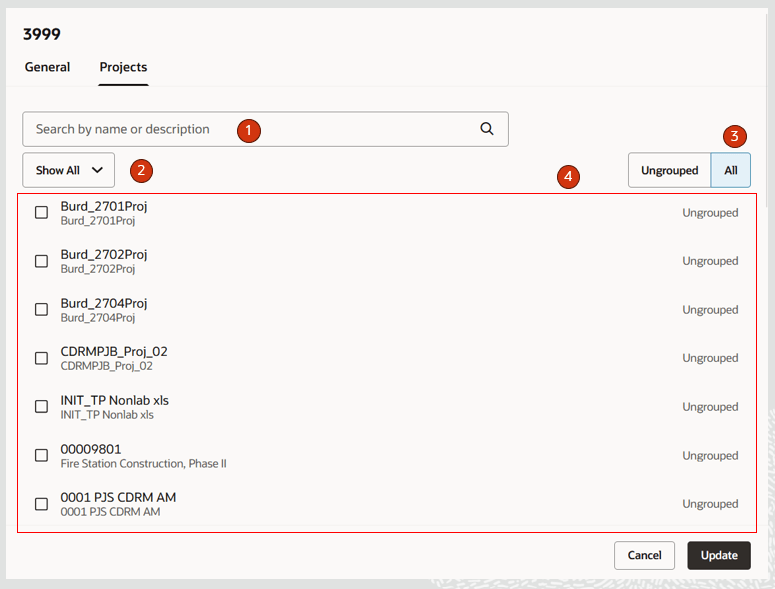Check the Burd_2702Proj checkbox

(42, 261)
